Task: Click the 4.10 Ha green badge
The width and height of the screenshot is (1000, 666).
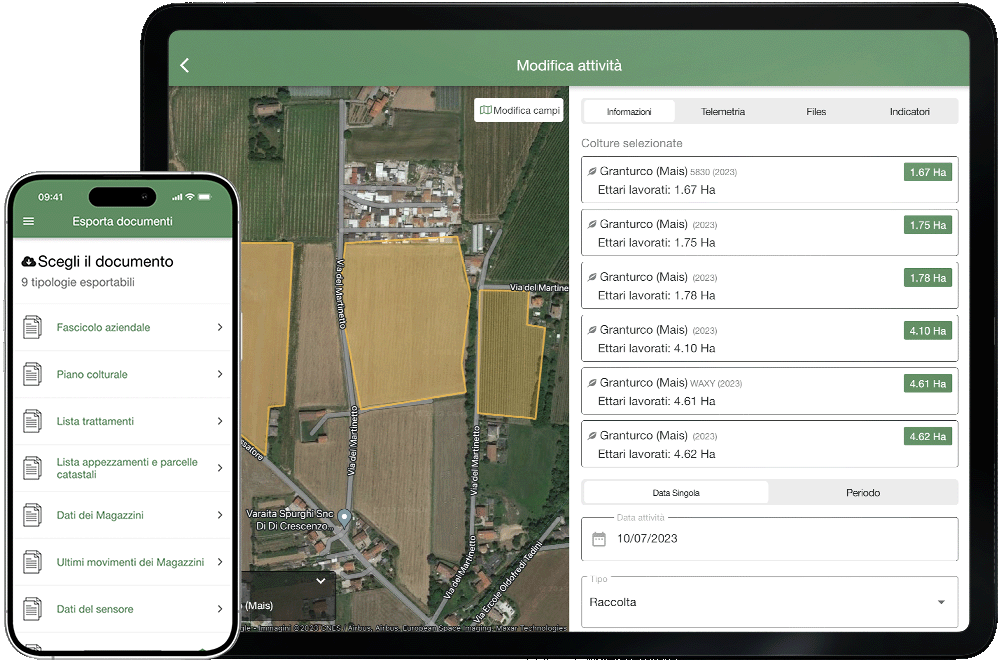Action: [927, 331]
